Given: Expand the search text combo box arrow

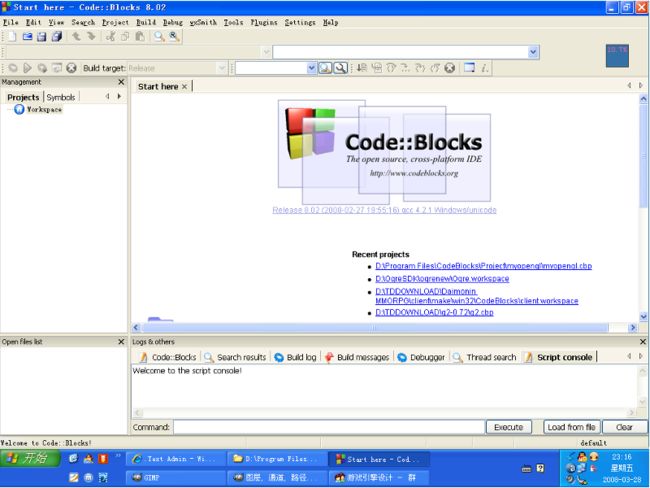Looking at the screenshot, I should (x=311, y=68).
